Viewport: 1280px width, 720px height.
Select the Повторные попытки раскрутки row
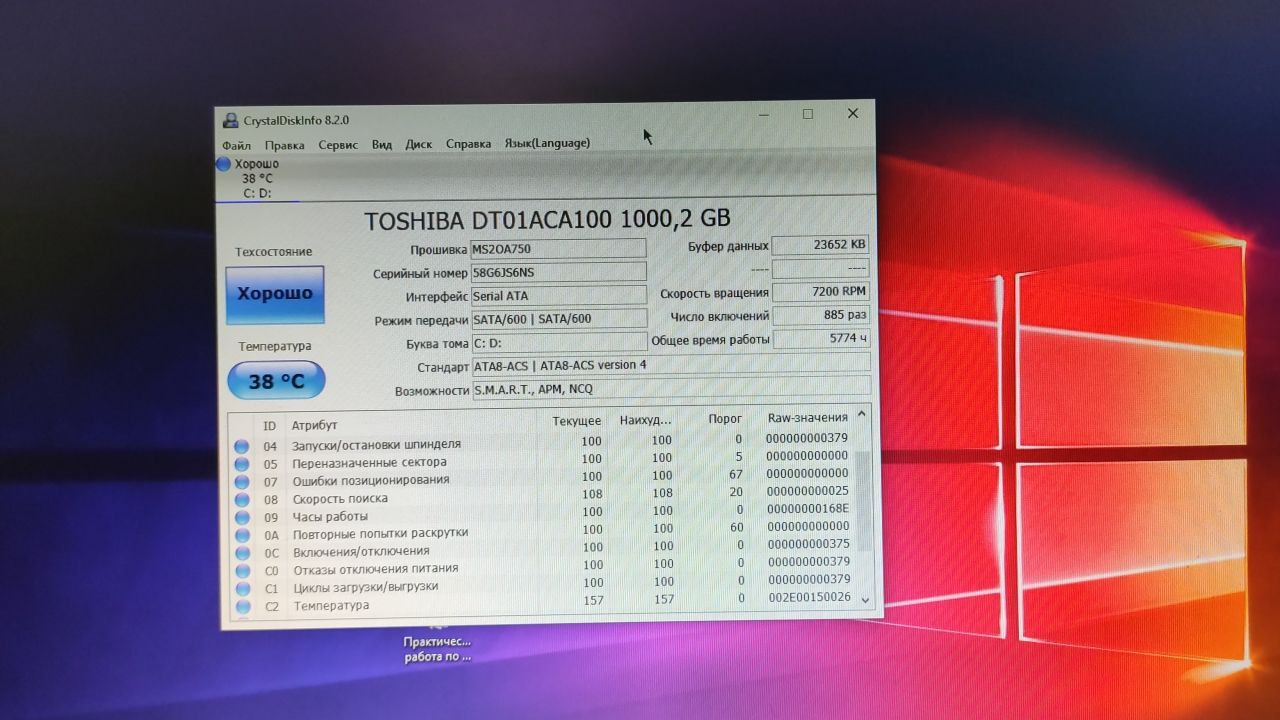click(x=541, y=531)
